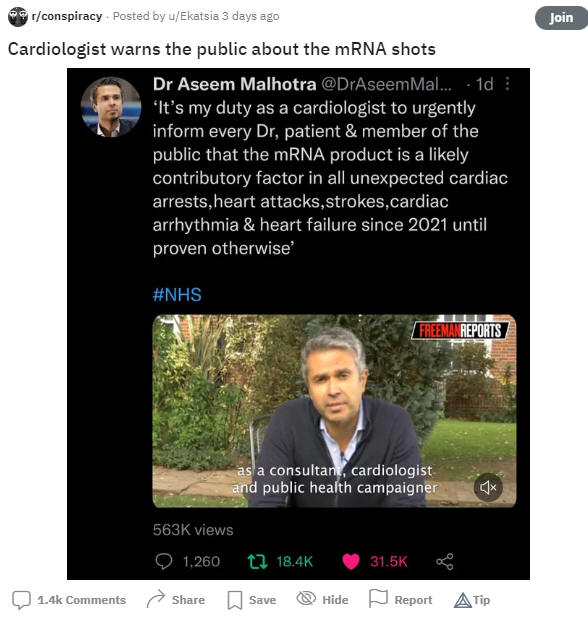Save the post with bookmark icon
Viewport: 588px width, 619px height.
pos(252,600)
